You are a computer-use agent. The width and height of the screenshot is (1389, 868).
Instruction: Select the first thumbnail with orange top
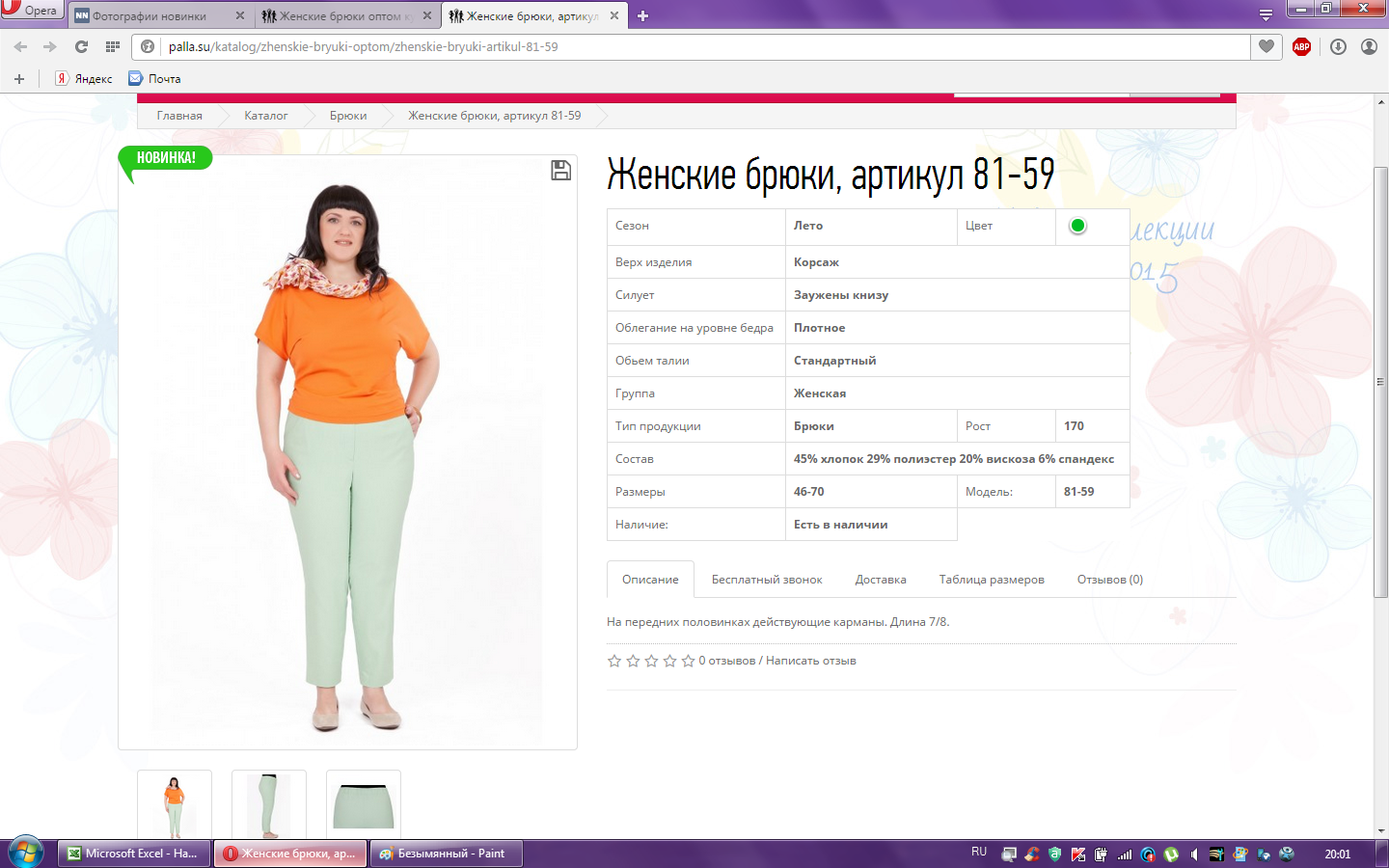[x=175, y=806]
